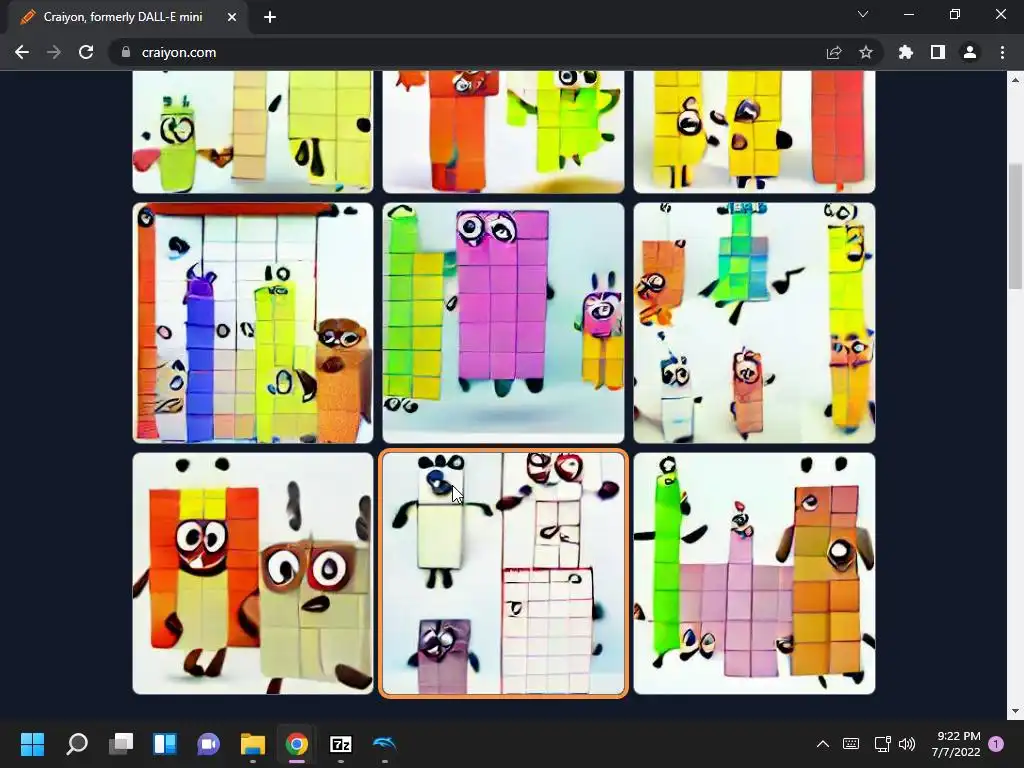Click the page vertical scrollbar thumb

click(1015, 225)
